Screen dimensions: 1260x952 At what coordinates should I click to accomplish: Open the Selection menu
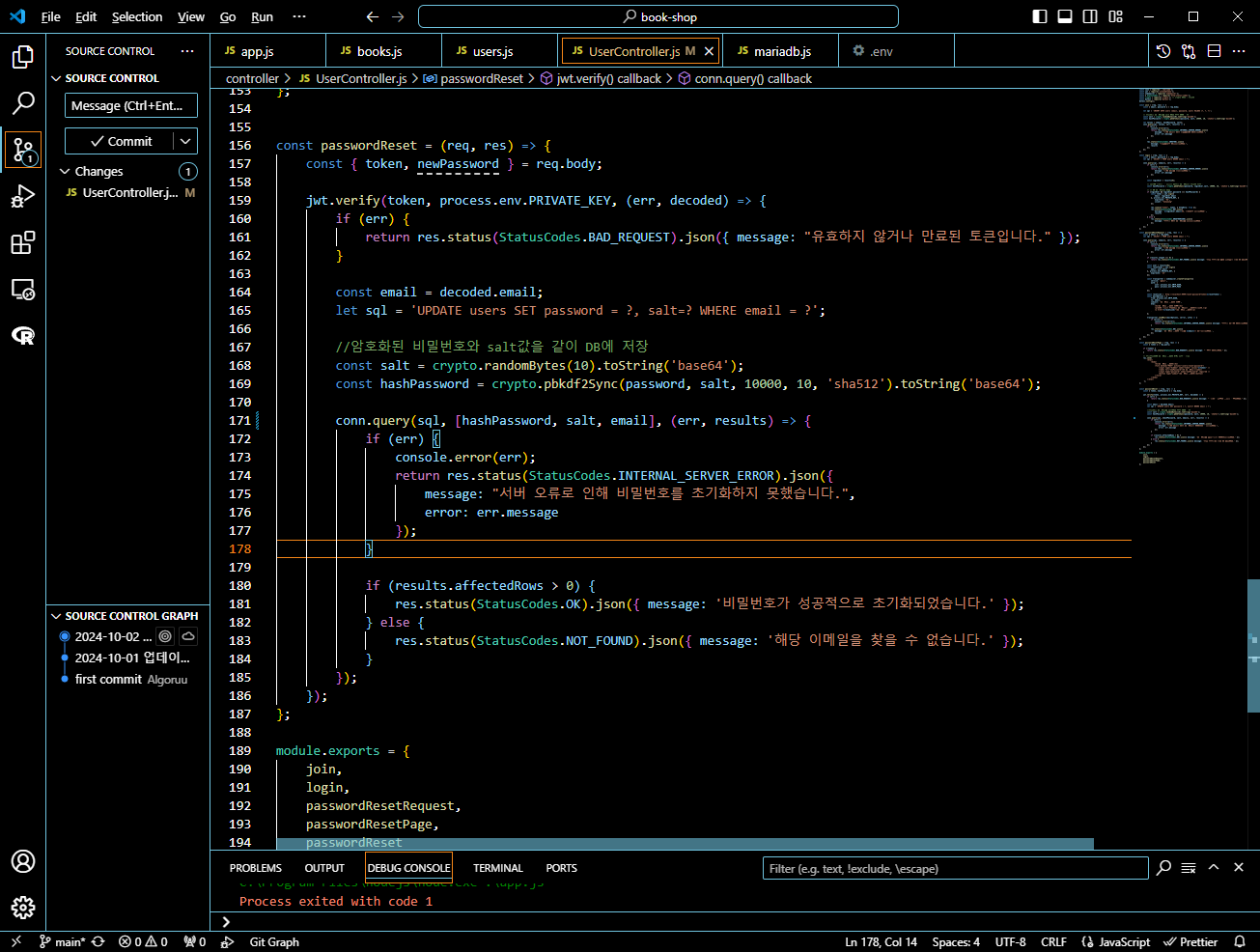[x=137, y=16]
